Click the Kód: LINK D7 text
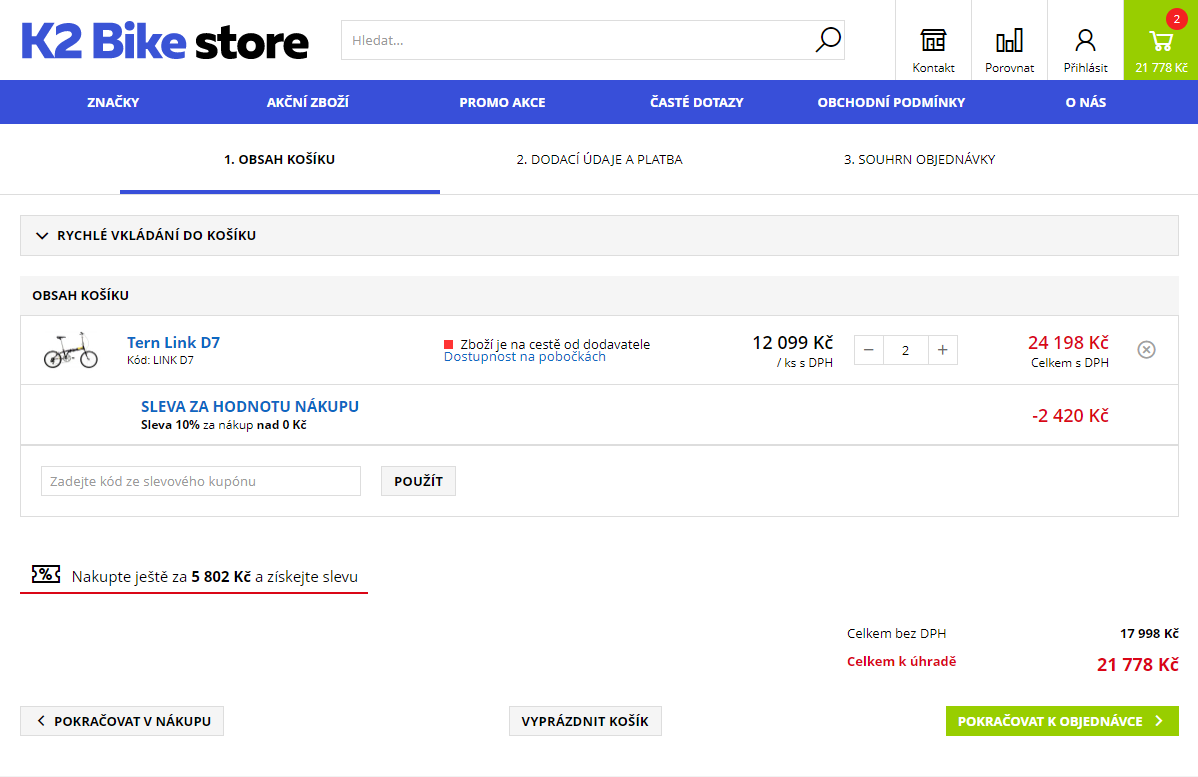1198x777 pixels. point(160,360)
